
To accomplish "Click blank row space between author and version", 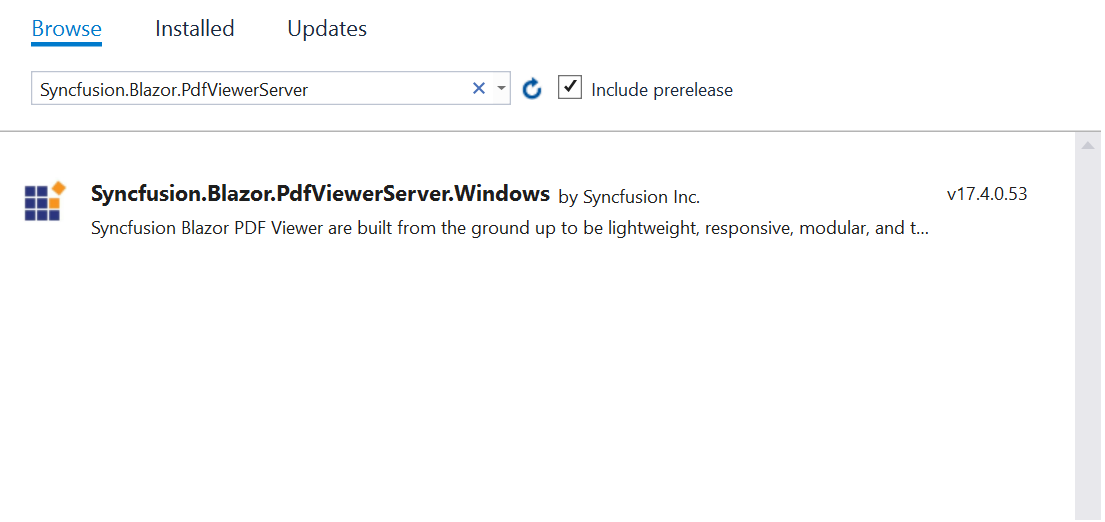I will click(x=823, y=196).
